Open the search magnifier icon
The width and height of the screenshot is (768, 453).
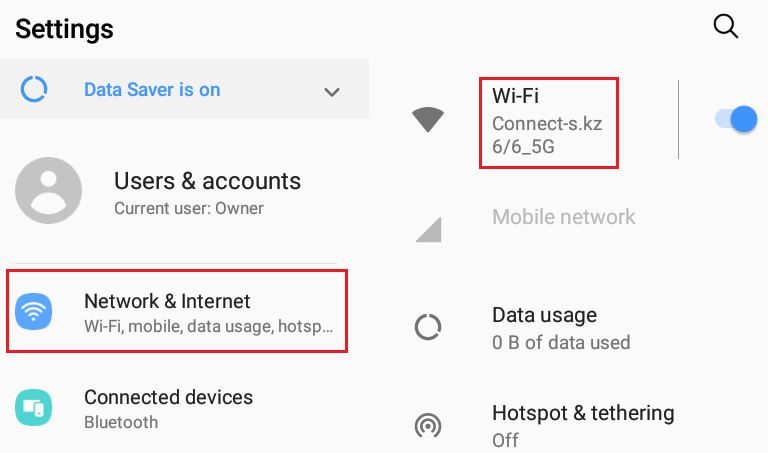tap(725, 26)
